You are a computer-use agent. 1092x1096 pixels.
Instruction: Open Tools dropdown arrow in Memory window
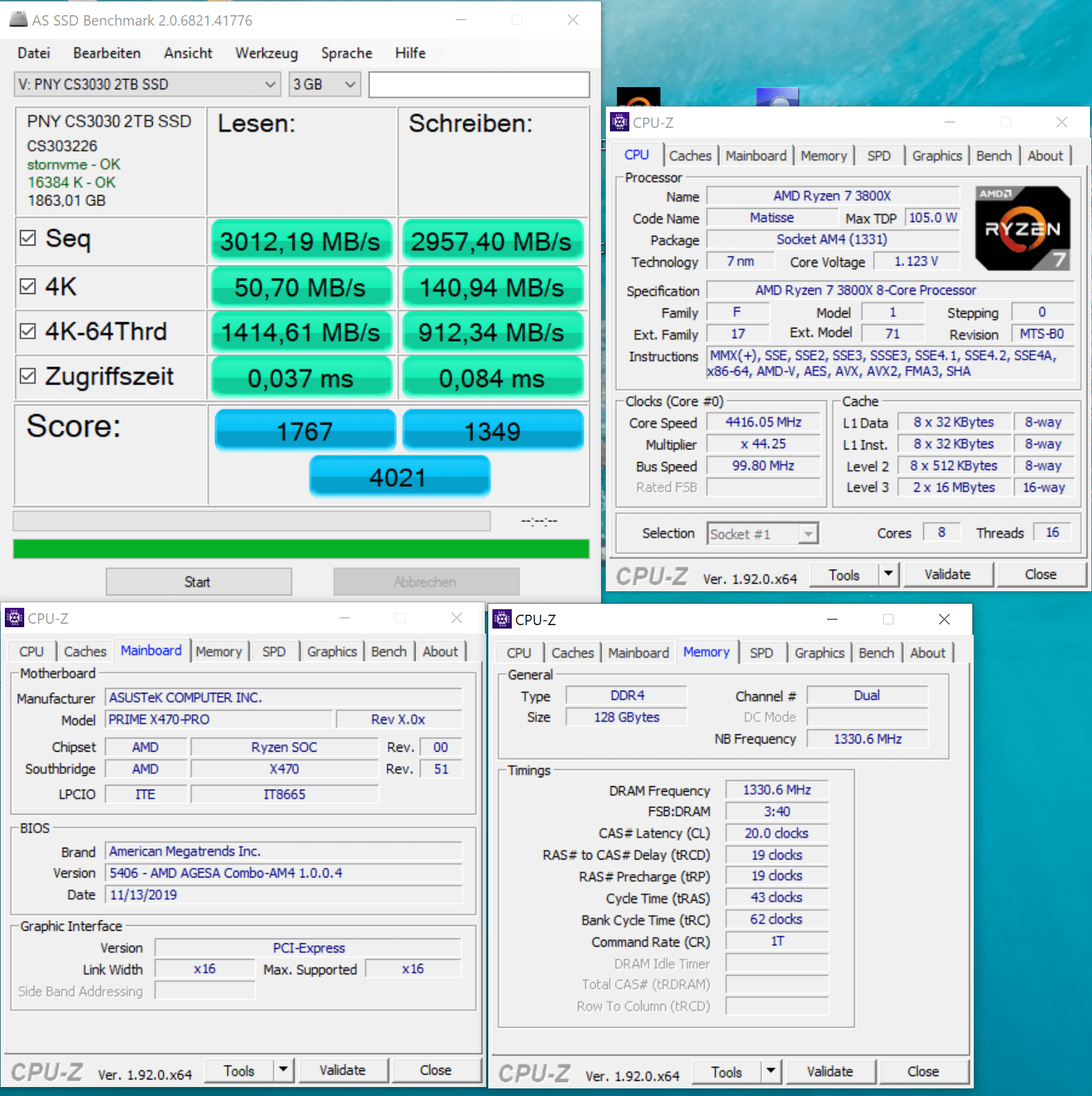click(x=770, y=1071)
